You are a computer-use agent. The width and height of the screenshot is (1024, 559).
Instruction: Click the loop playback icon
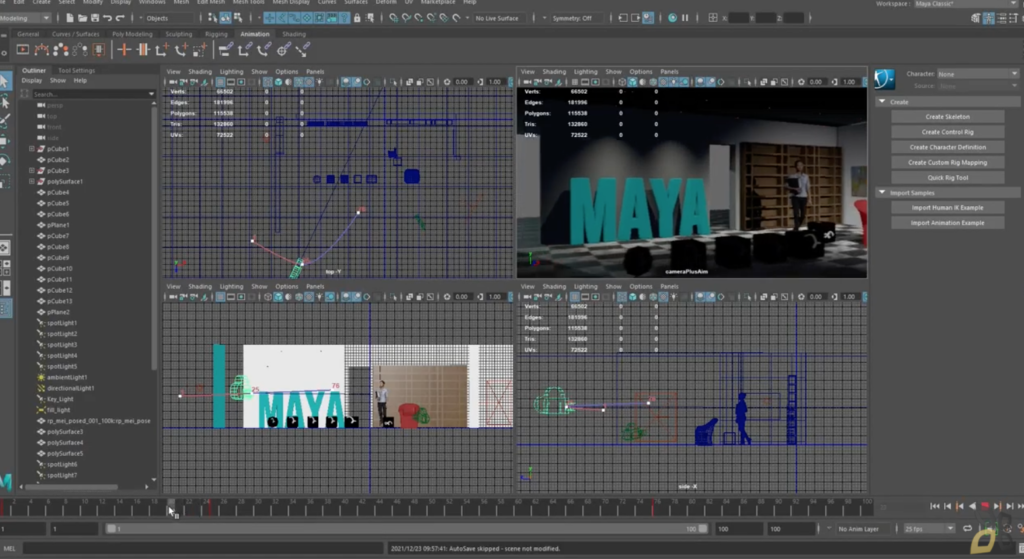tap(967, 528)
